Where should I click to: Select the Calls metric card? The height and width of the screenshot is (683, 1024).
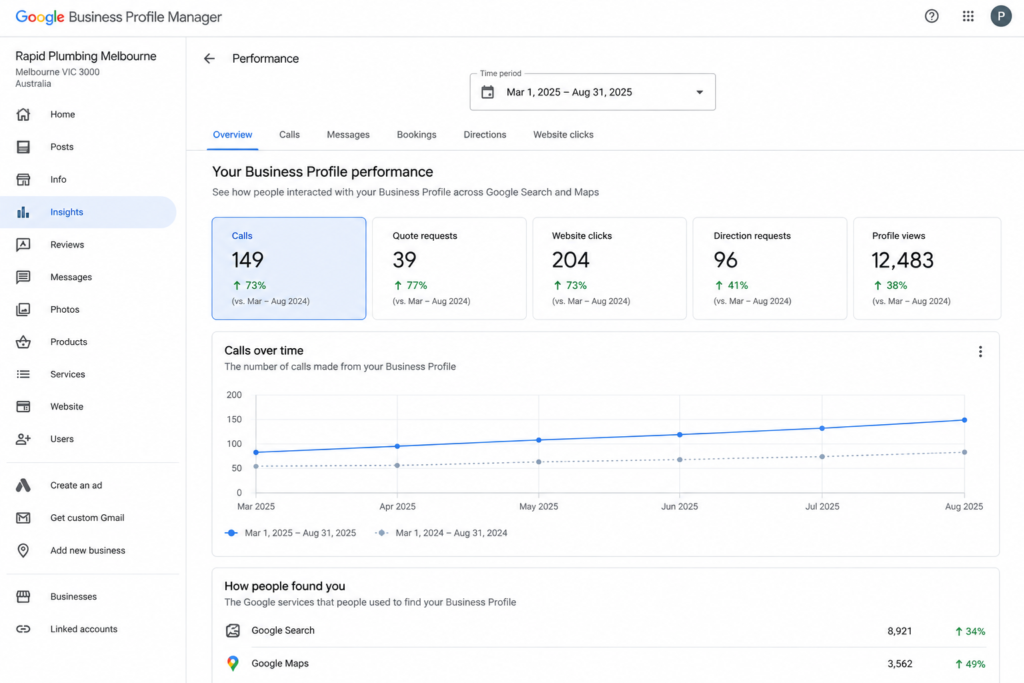[x=289, y=268]
